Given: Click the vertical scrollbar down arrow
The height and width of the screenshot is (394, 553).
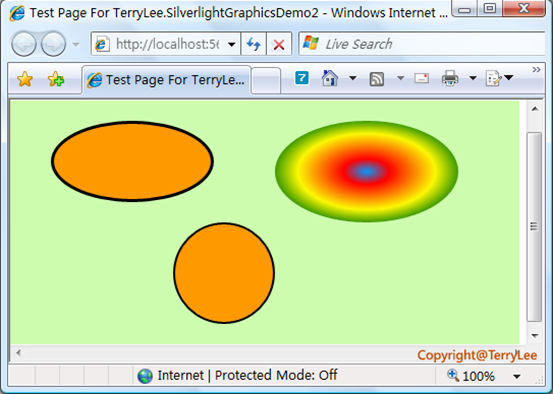Looking at the screenshot, I should pyautogui.click(x=535, y=335).
